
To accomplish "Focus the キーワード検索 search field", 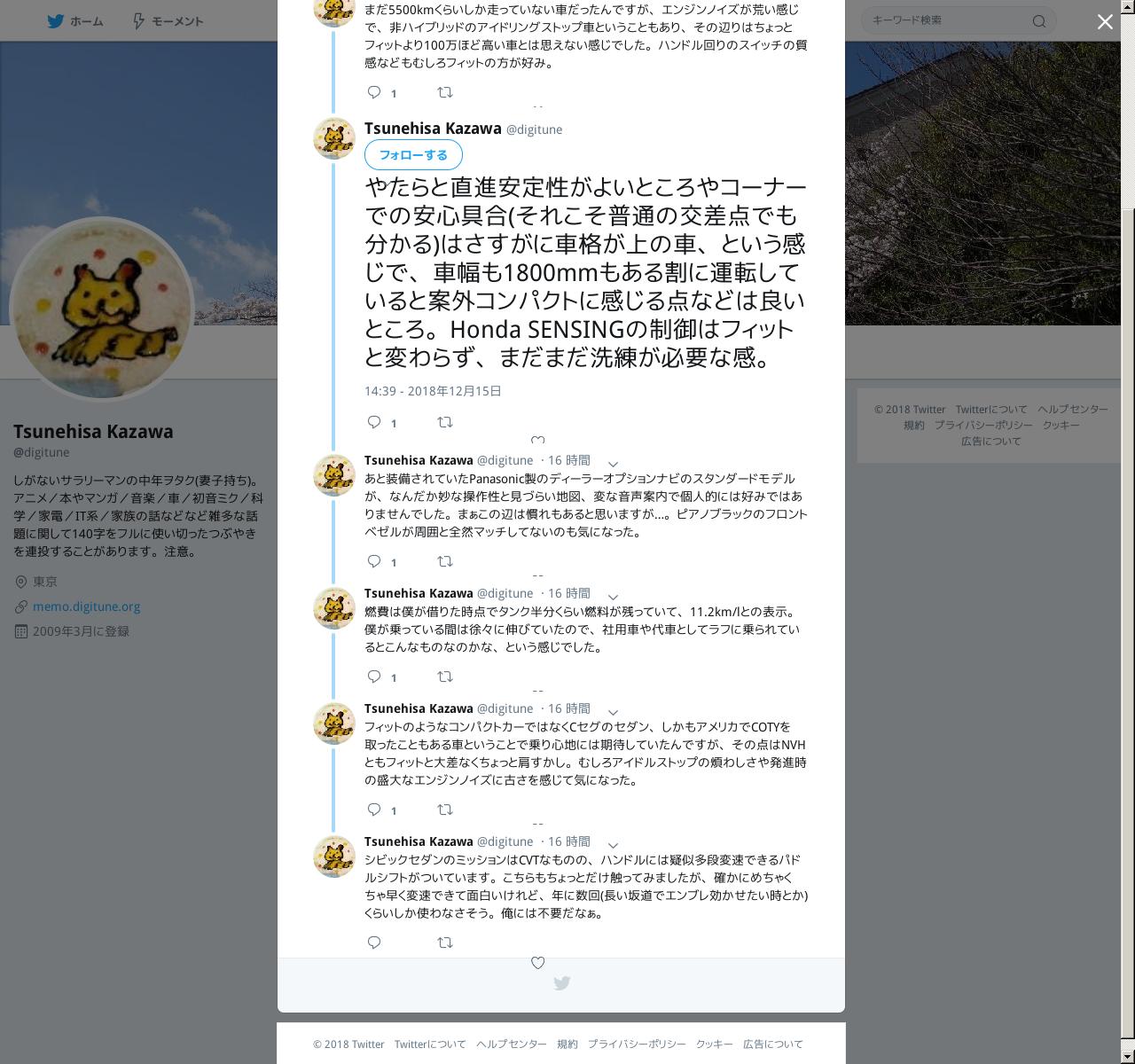I will pyautogui.click(x=949, y=20).
